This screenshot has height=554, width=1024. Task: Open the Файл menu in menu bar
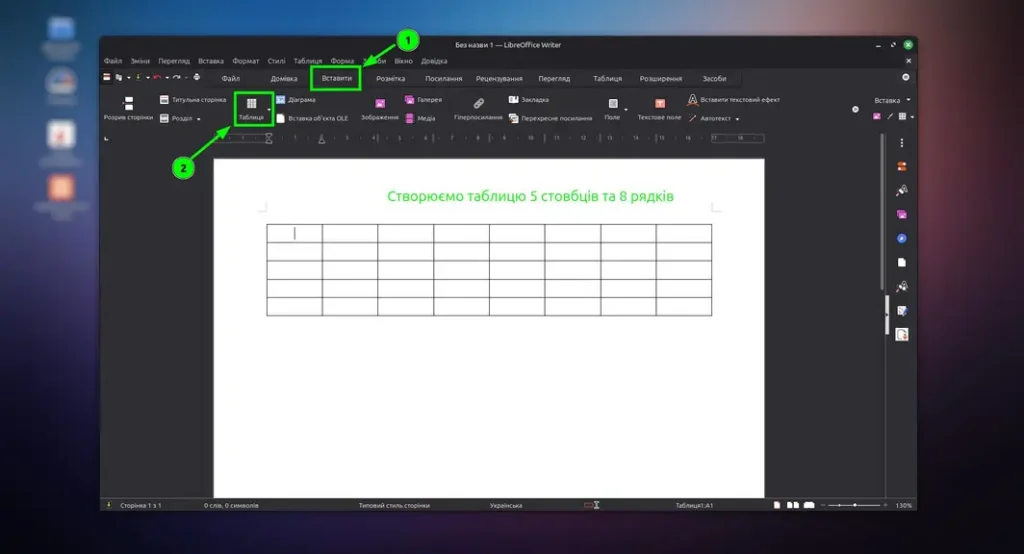tap(112, 61)
